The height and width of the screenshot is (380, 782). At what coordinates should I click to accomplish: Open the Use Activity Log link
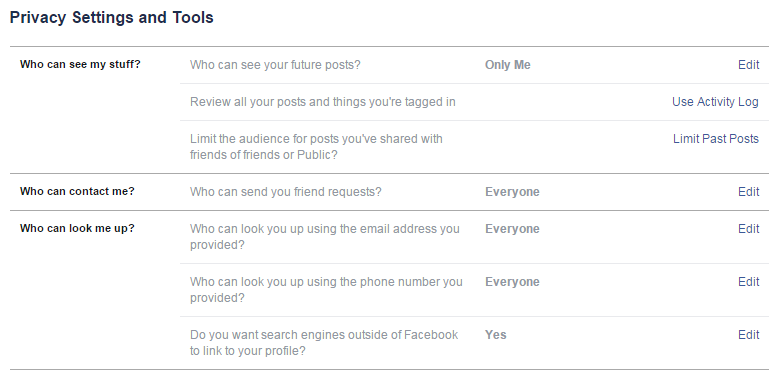(715, 102)
